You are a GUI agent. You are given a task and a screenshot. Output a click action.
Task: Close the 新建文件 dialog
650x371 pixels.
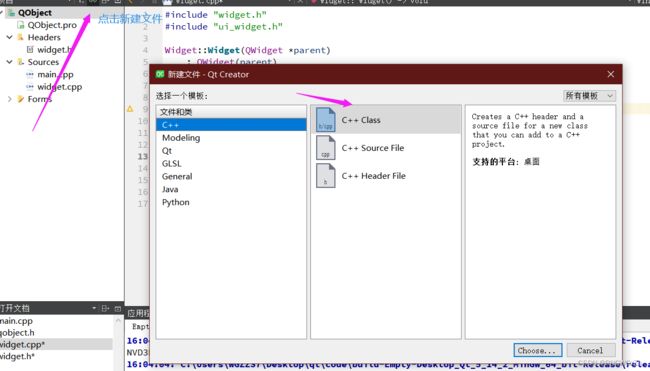click(611, 74)
